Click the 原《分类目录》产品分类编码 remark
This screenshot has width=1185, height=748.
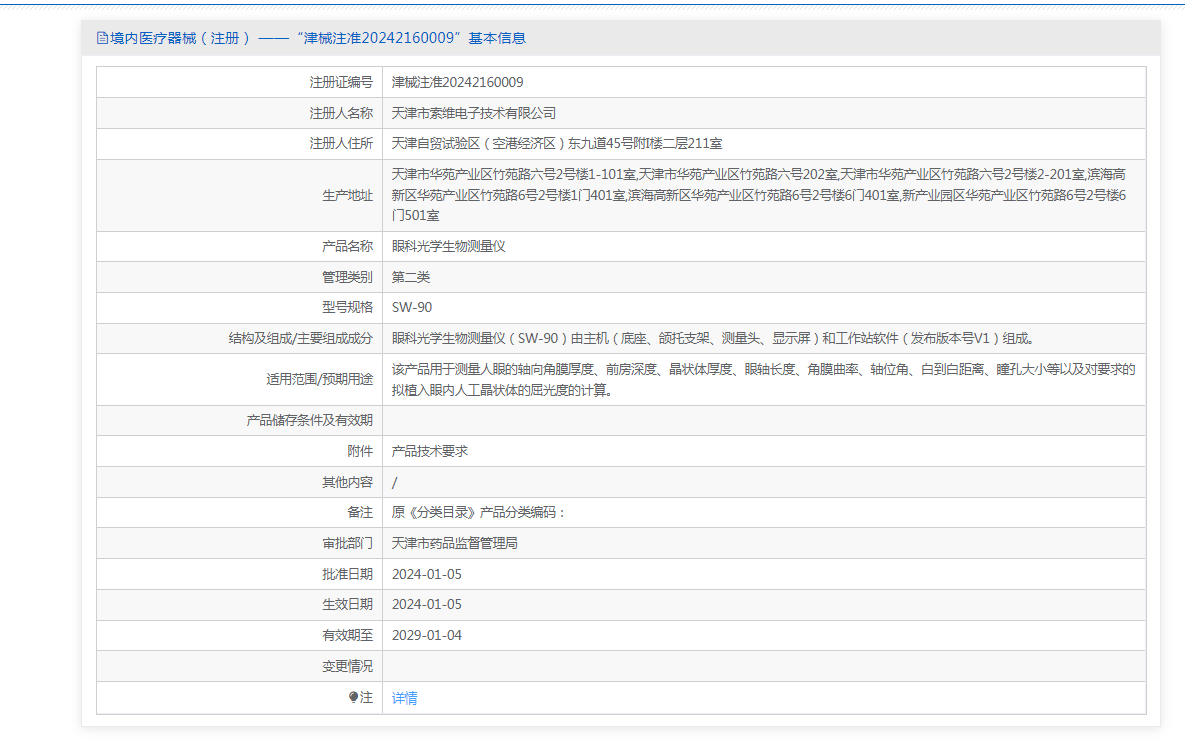479,513
